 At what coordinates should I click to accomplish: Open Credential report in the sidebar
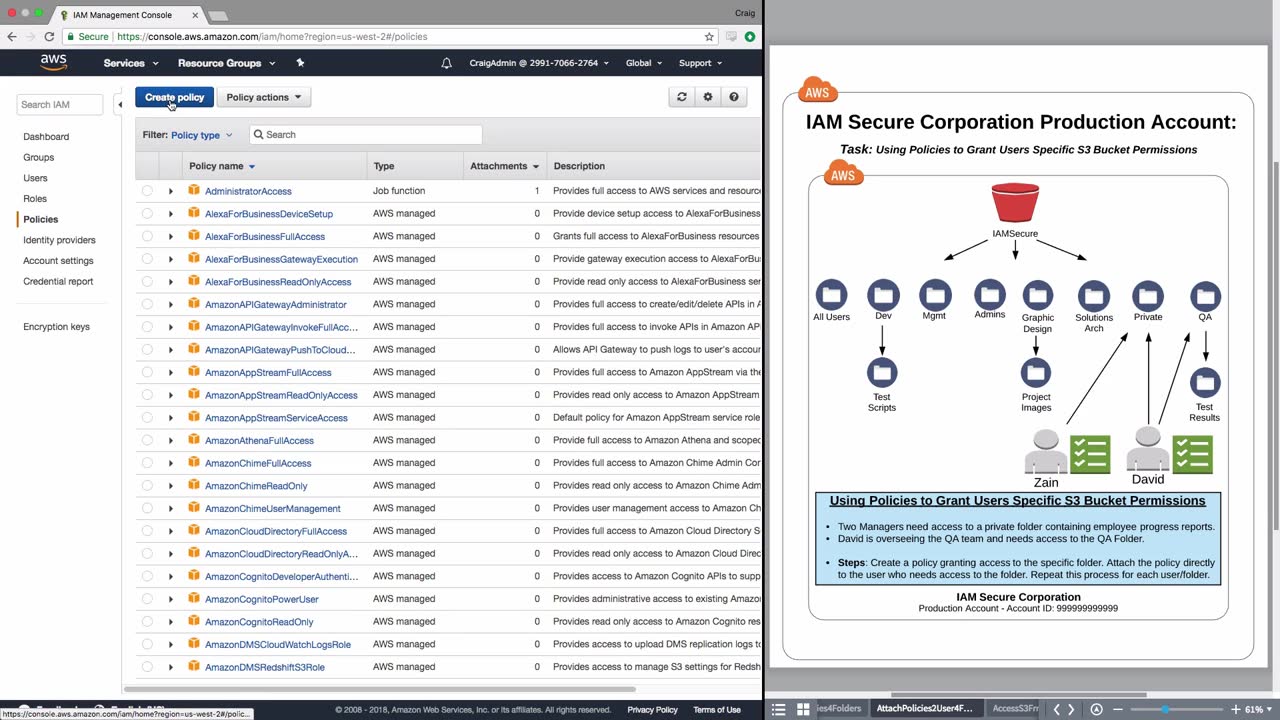[58, 281]
